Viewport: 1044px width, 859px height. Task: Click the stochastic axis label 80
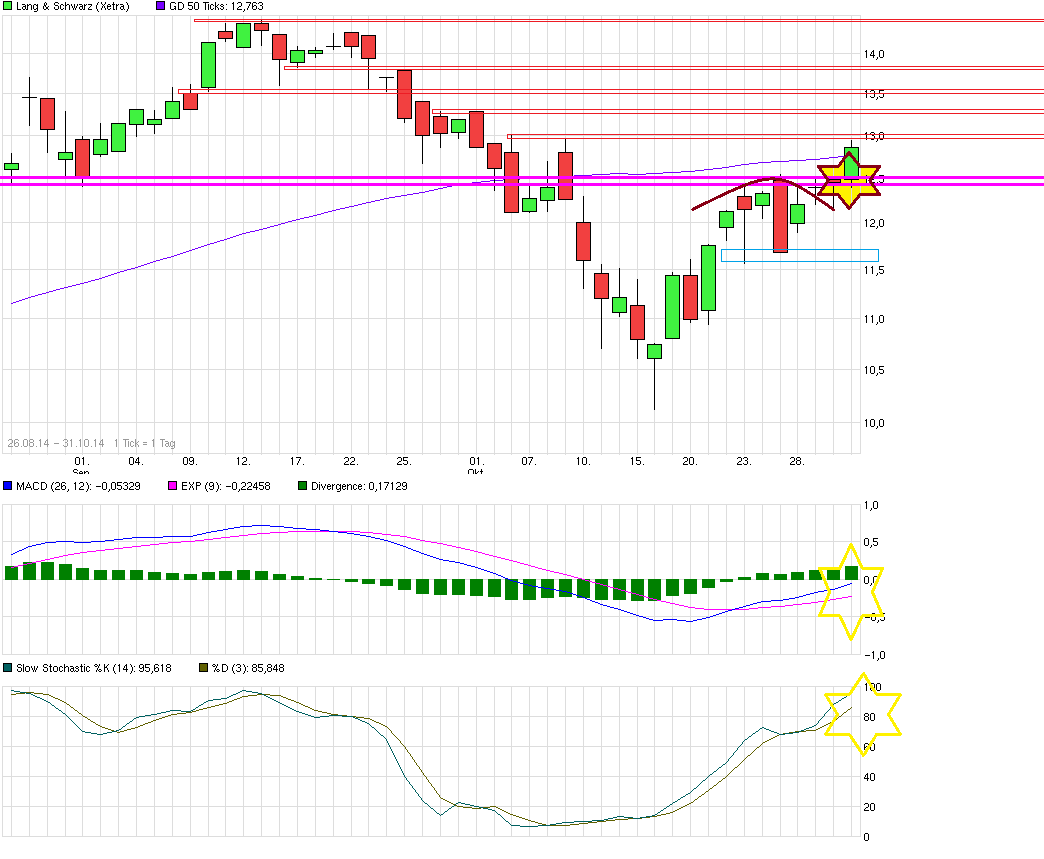[x=869, y=717]
